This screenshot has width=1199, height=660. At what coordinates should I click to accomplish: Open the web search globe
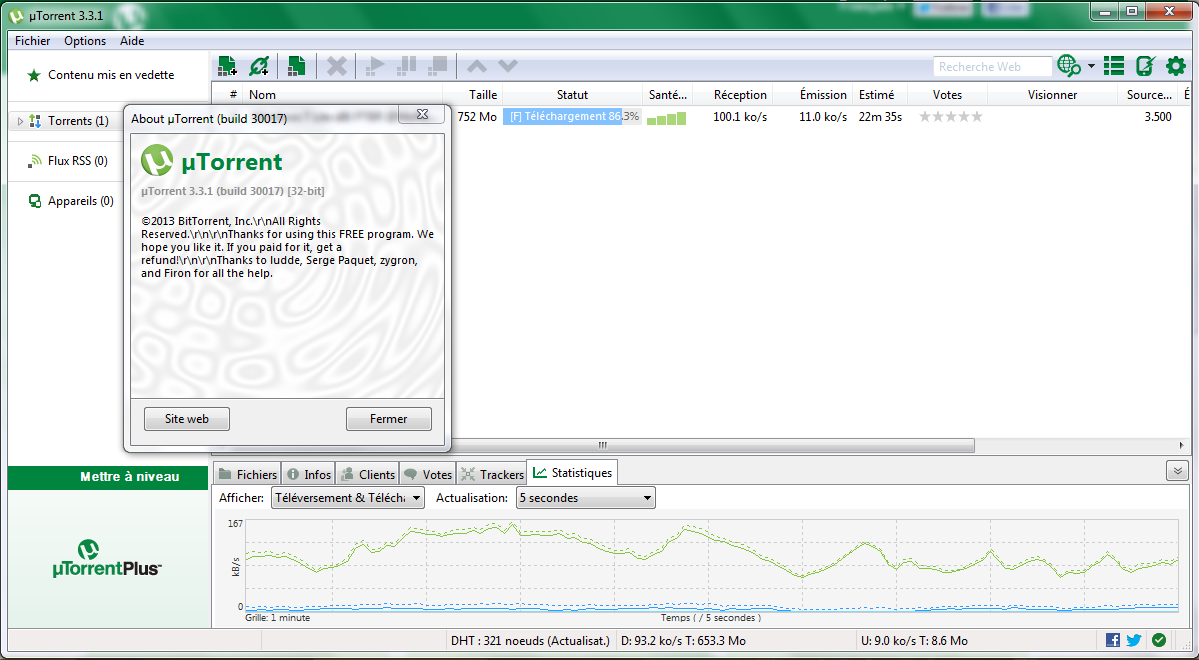(1068, 66)
